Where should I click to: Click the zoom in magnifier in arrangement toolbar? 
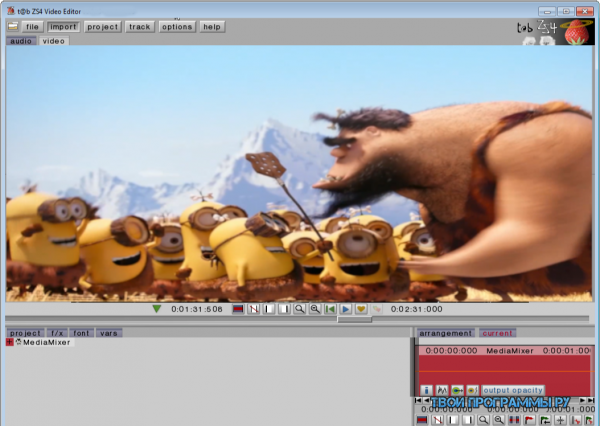(499, 420)
